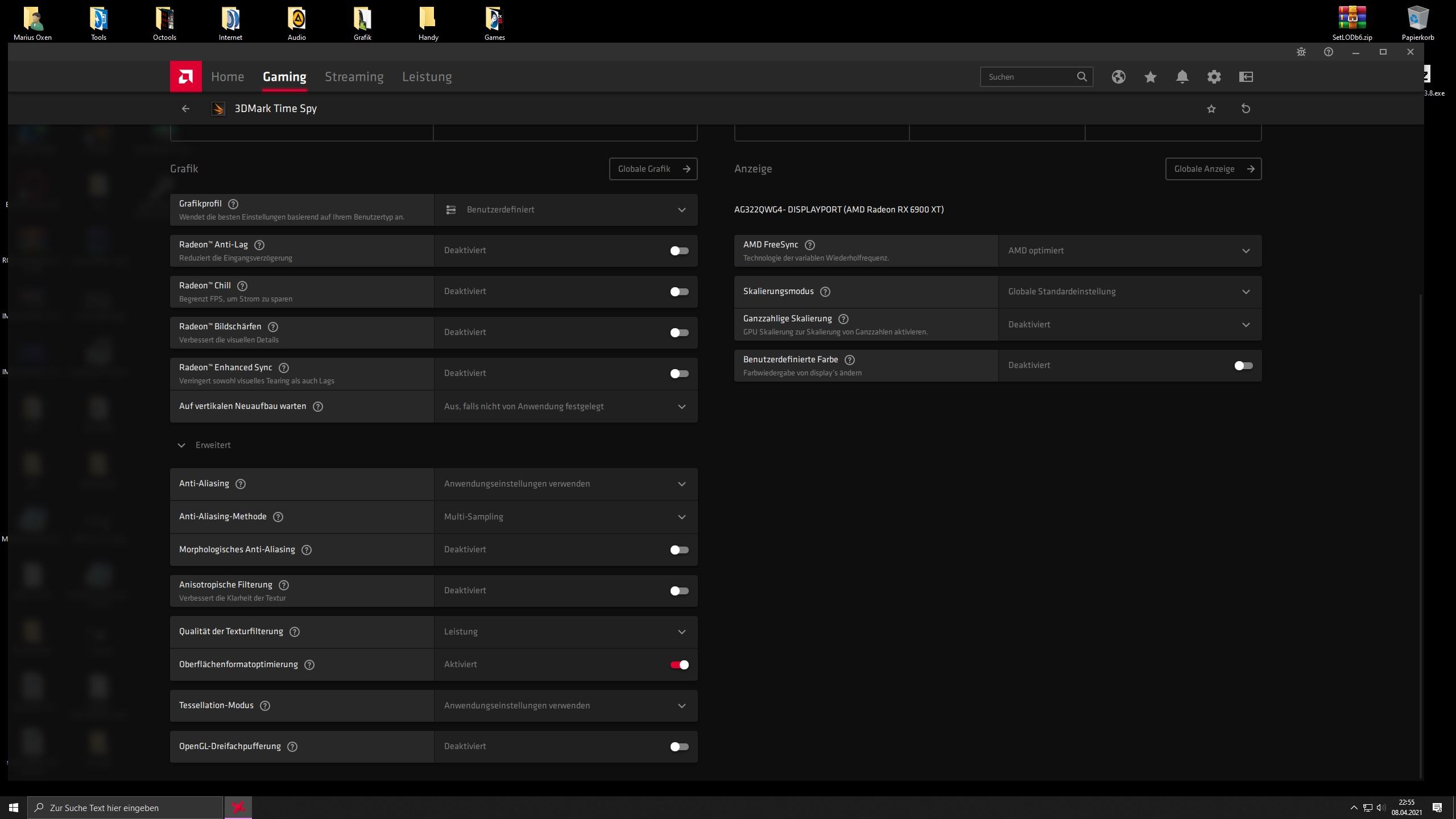Image resolution: width=1456 pixels, height=819 pixels.
Task: Click the taskbar volume icon
Action: click(1381, 808)
